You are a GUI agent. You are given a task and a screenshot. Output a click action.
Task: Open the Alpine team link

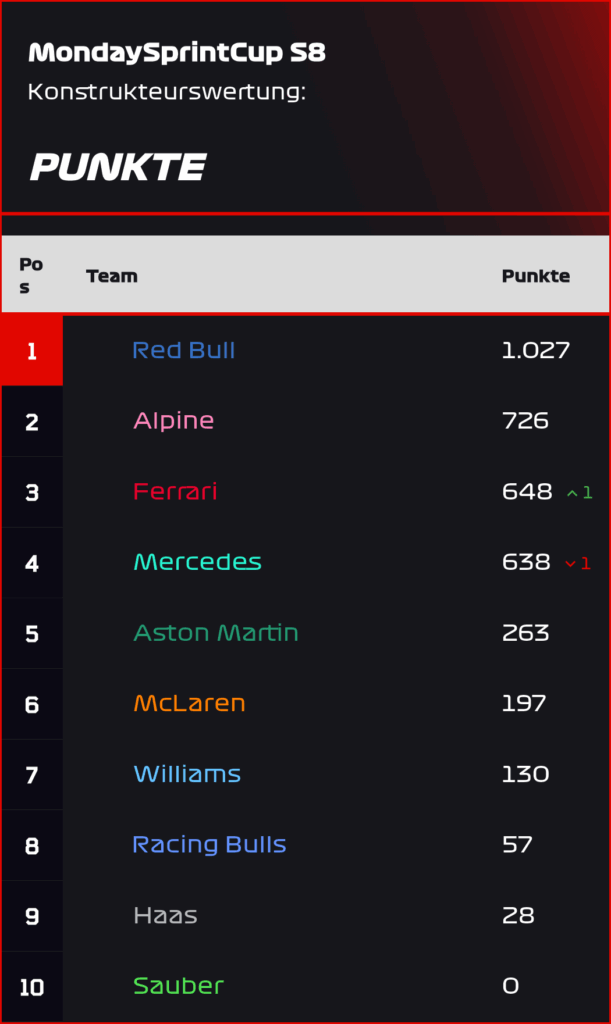[174, 421]
